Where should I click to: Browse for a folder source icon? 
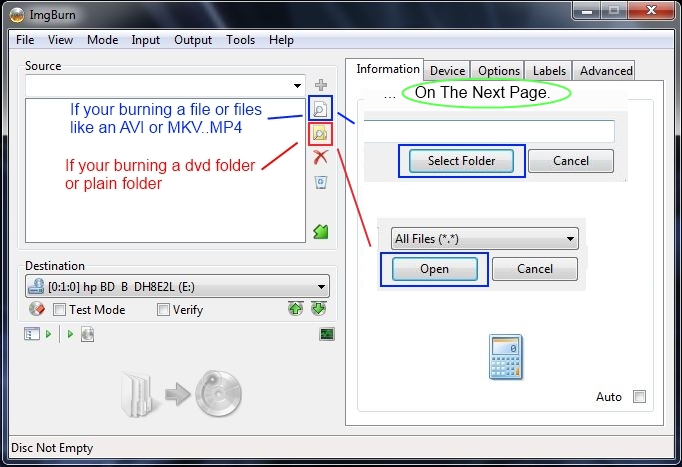coord(321,133)
